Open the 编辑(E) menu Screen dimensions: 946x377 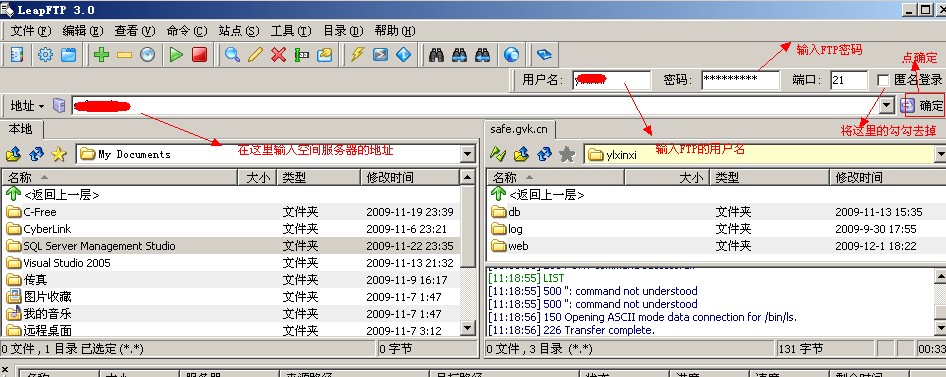(83, 31)
